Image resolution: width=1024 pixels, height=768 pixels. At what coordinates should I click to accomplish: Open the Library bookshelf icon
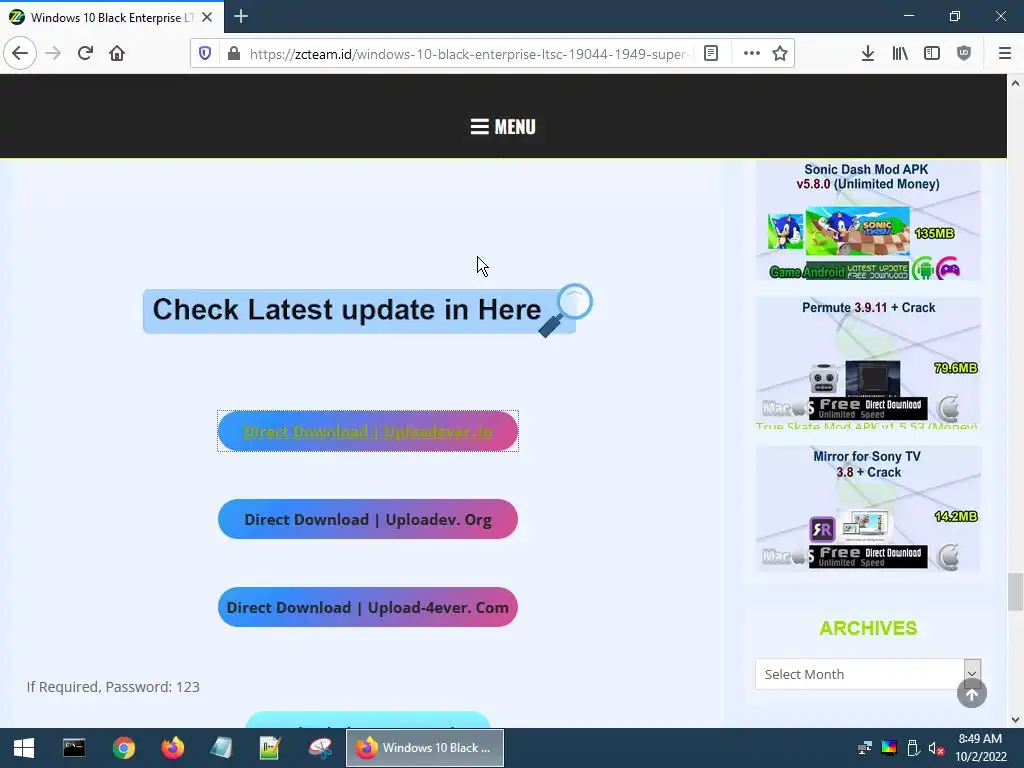coord(900,54)
